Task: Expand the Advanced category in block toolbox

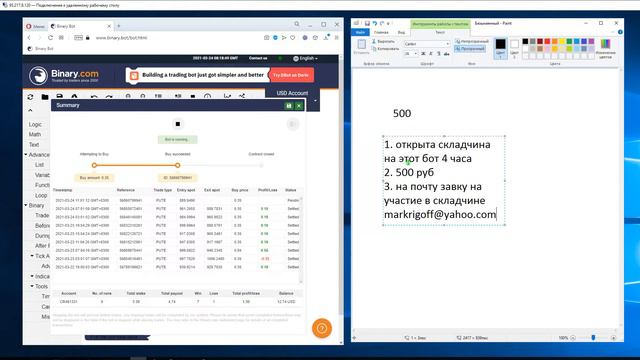Action: coord(37,155)
